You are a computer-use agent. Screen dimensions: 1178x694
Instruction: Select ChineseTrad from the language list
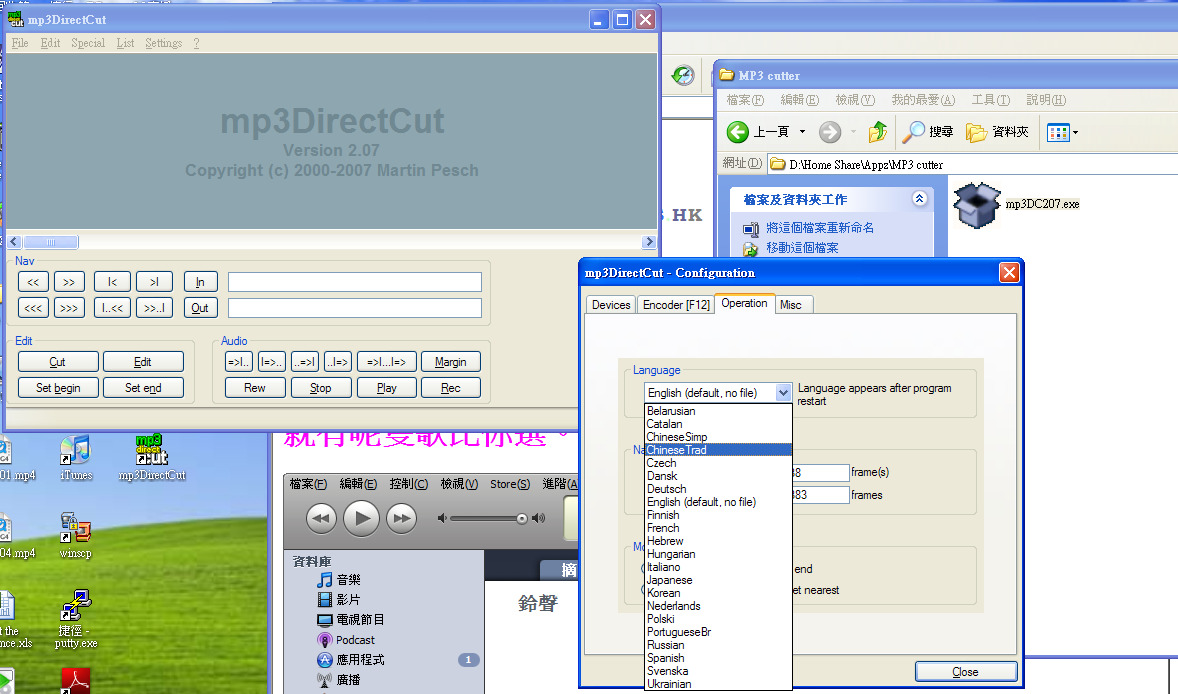coord(676,450)
